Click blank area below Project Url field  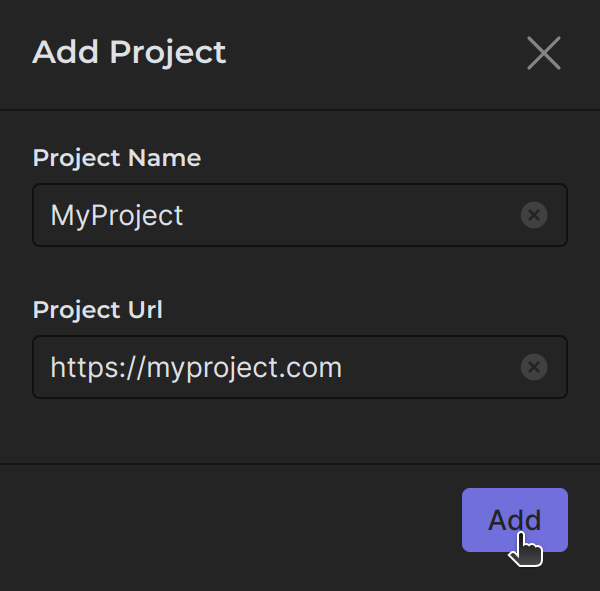(x=300, y=430)
